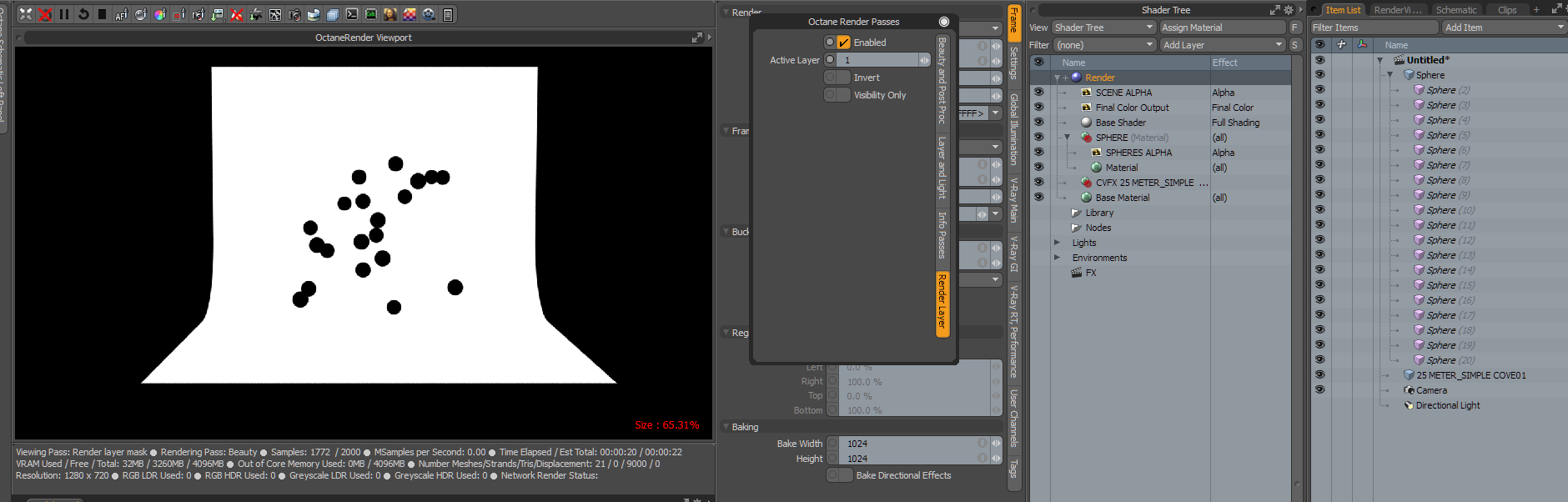Screen dimensions: 1568x502
Task: Toggle the Enabled checkbox in Octane Render Passes
Action: click(x=844, y=43)
